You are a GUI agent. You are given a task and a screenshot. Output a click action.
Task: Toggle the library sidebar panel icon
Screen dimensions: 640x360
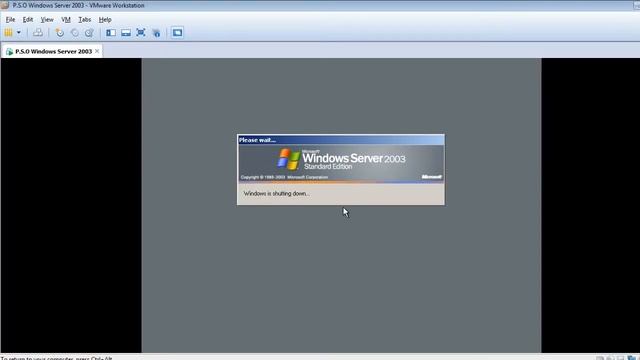tap(111, 33)
